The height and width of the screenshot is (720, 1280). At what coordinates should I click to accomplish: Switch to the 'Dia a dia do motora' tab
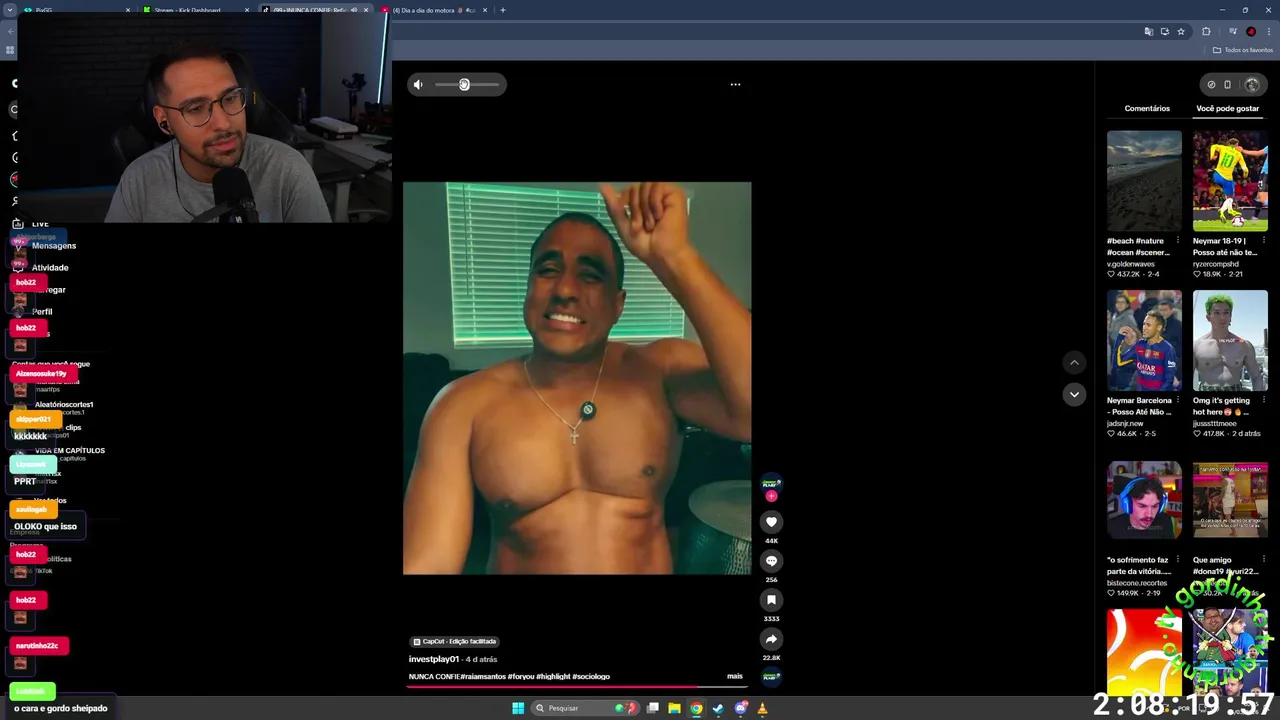(435, 10)
